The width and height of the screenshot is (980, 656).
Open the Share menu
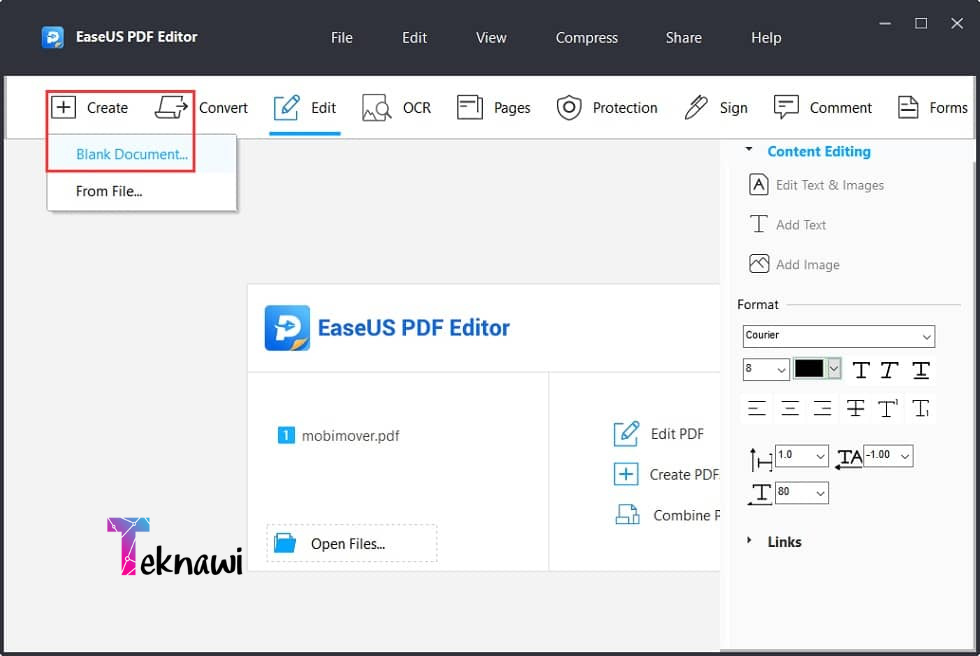[x=683, y=37]
